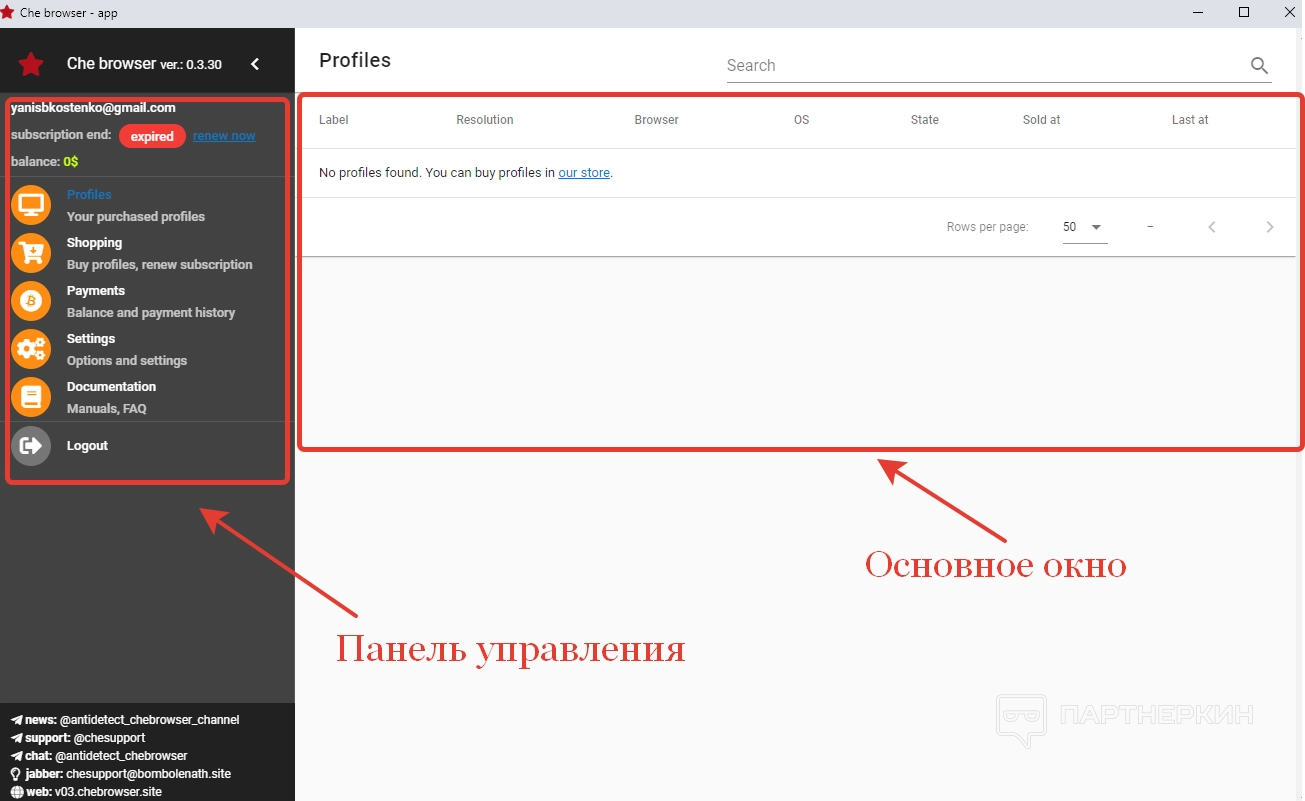Image resolution: width=1305 pixels, height=801 pixels.
Task: Open the 'our store' link
Action: point(584,173)
